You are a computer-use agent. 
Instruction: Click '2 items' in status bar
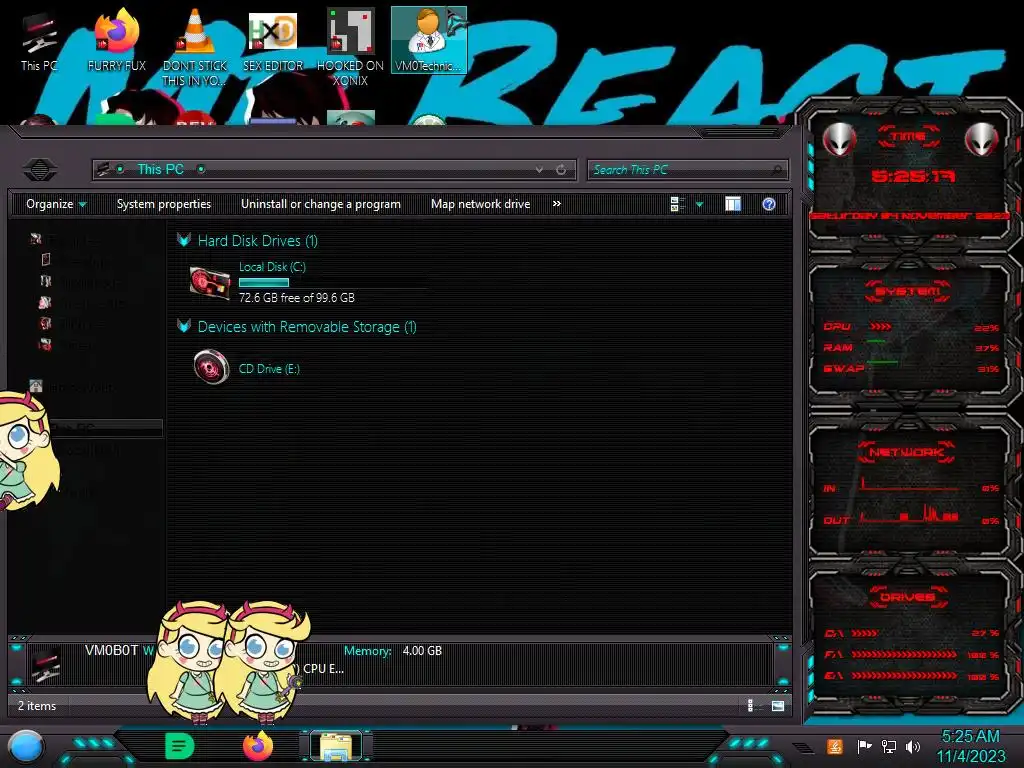pos(37,706)
